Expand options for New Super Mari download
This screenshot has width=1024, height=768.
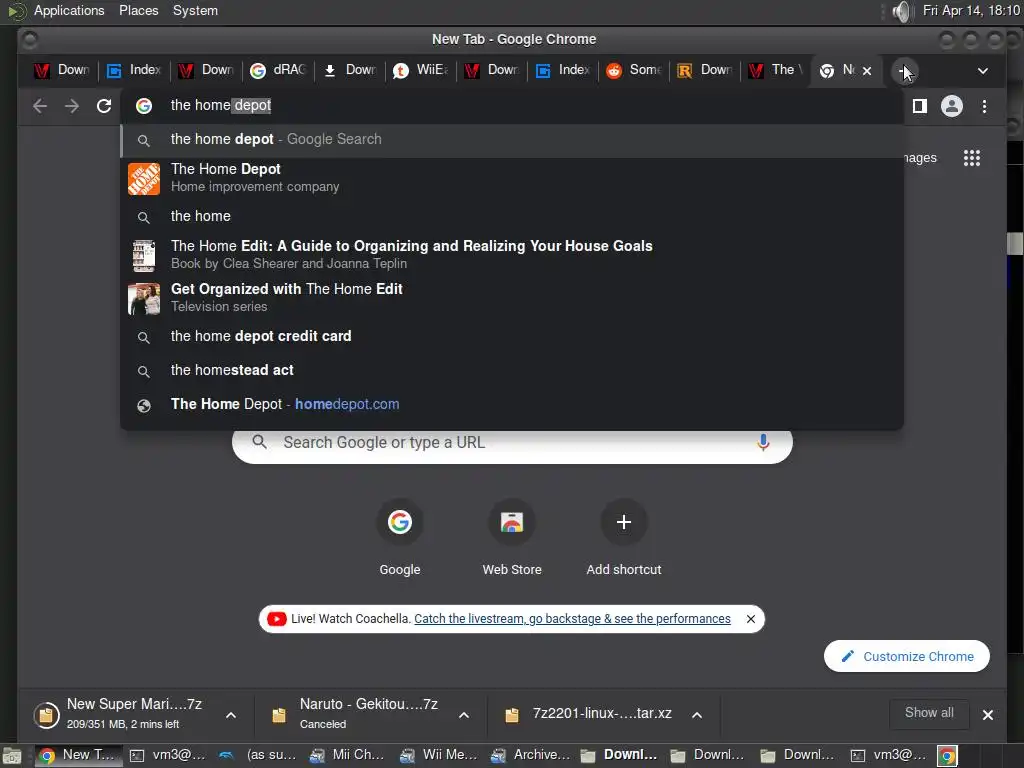coord(231,715)
